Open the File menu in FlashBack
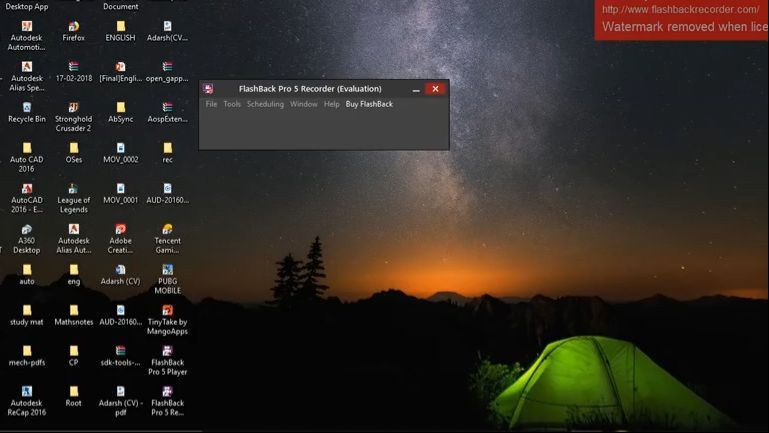This screenshot has height=433, width=769. coord(211,104)
